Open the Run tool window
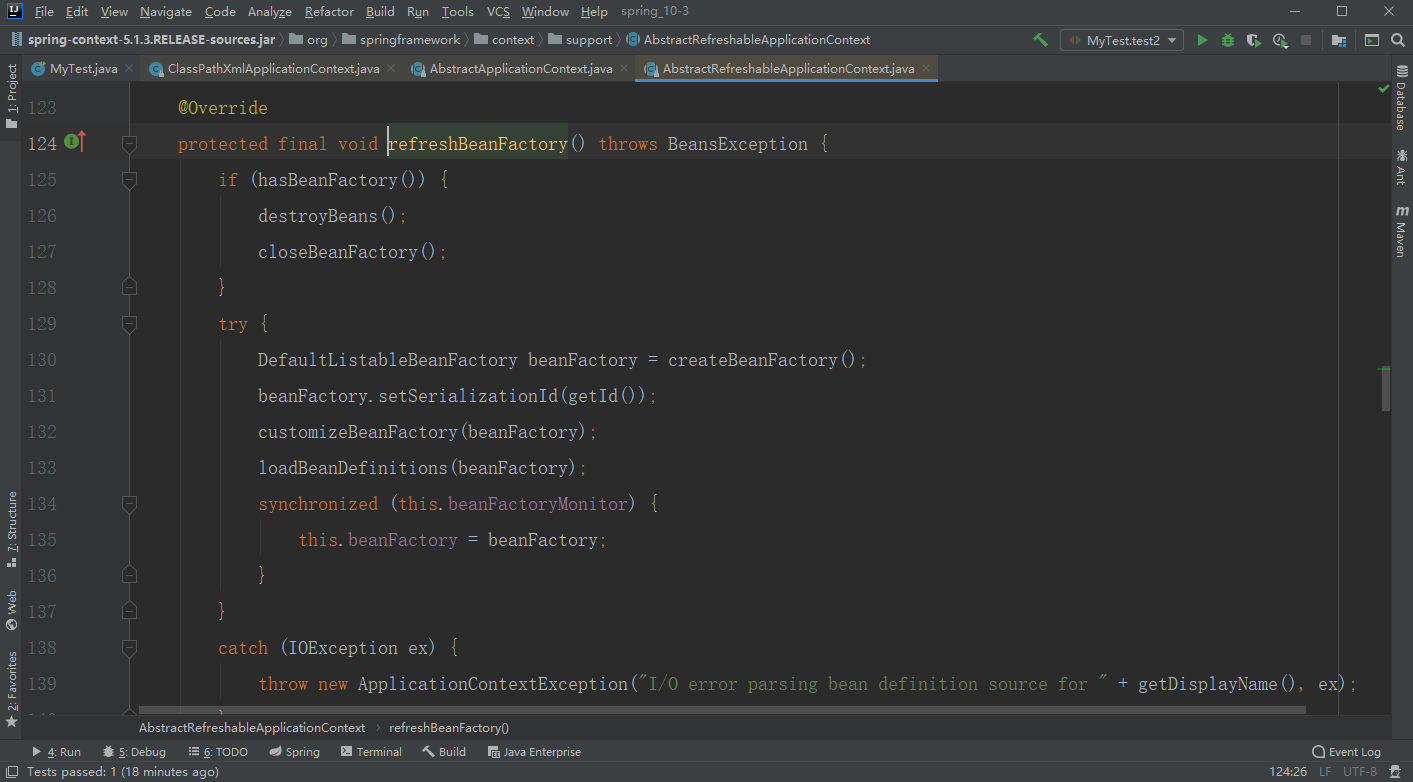 [x=56, y=752]
